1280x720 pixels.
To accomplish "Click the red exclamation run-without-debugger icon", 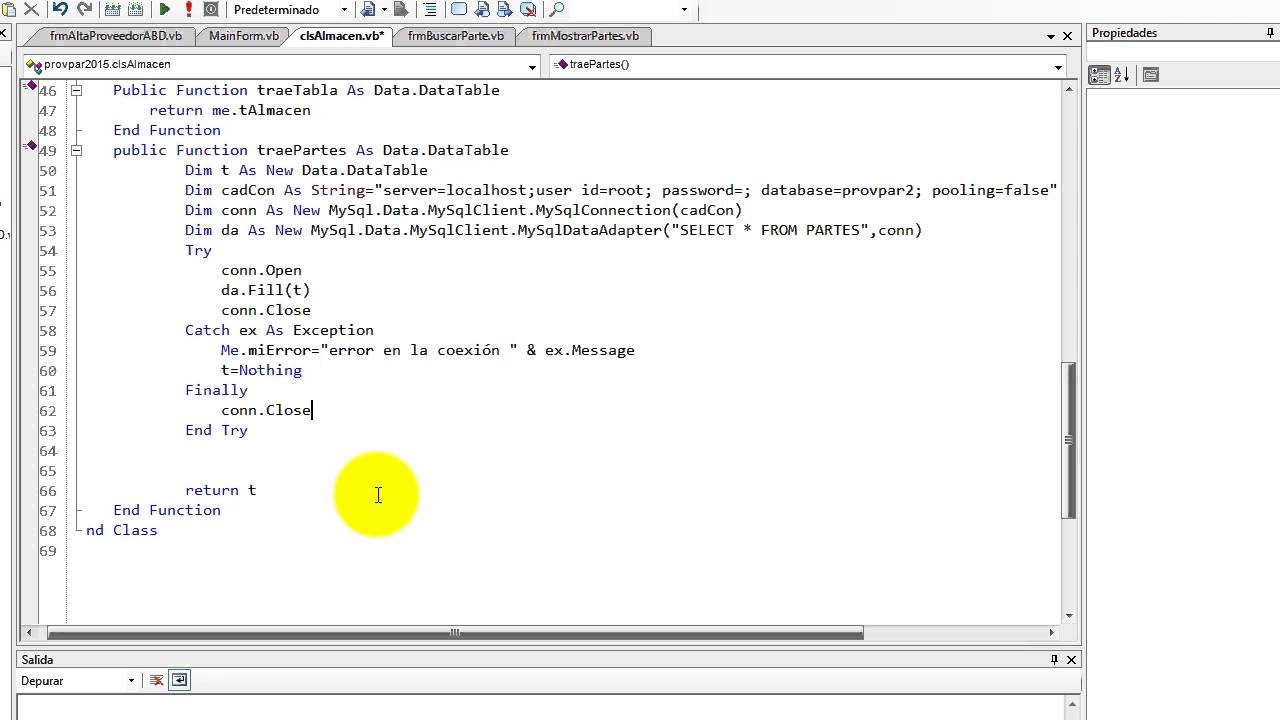I will 188,10.
